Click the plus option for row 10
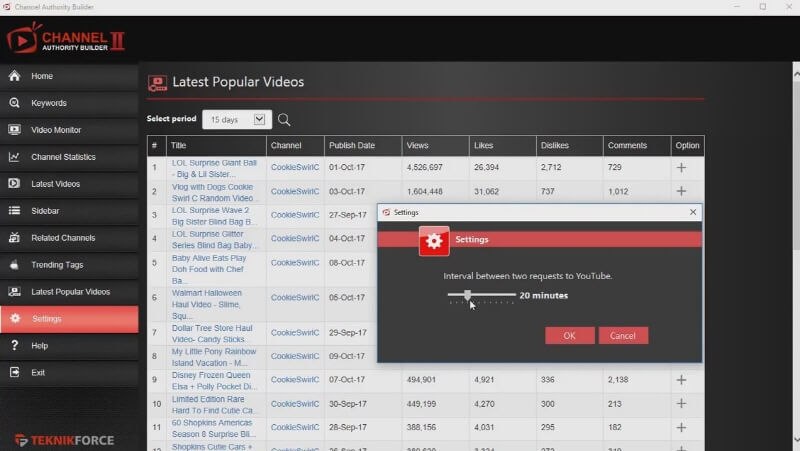 pos(681,404)
